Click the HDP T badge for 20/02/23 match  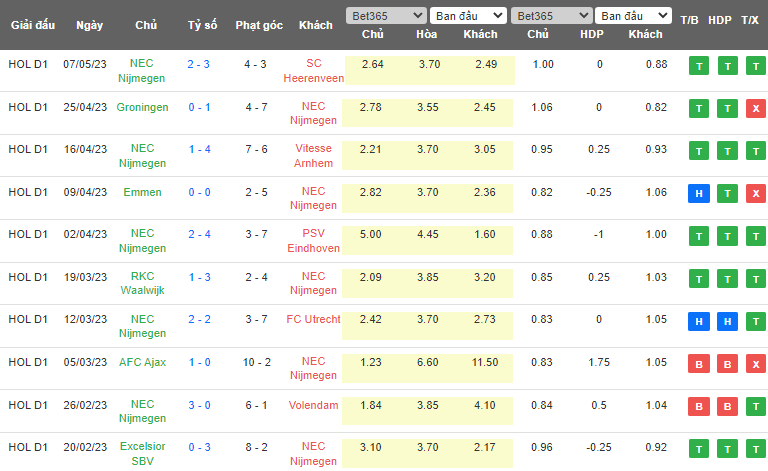tap(728, 449)
